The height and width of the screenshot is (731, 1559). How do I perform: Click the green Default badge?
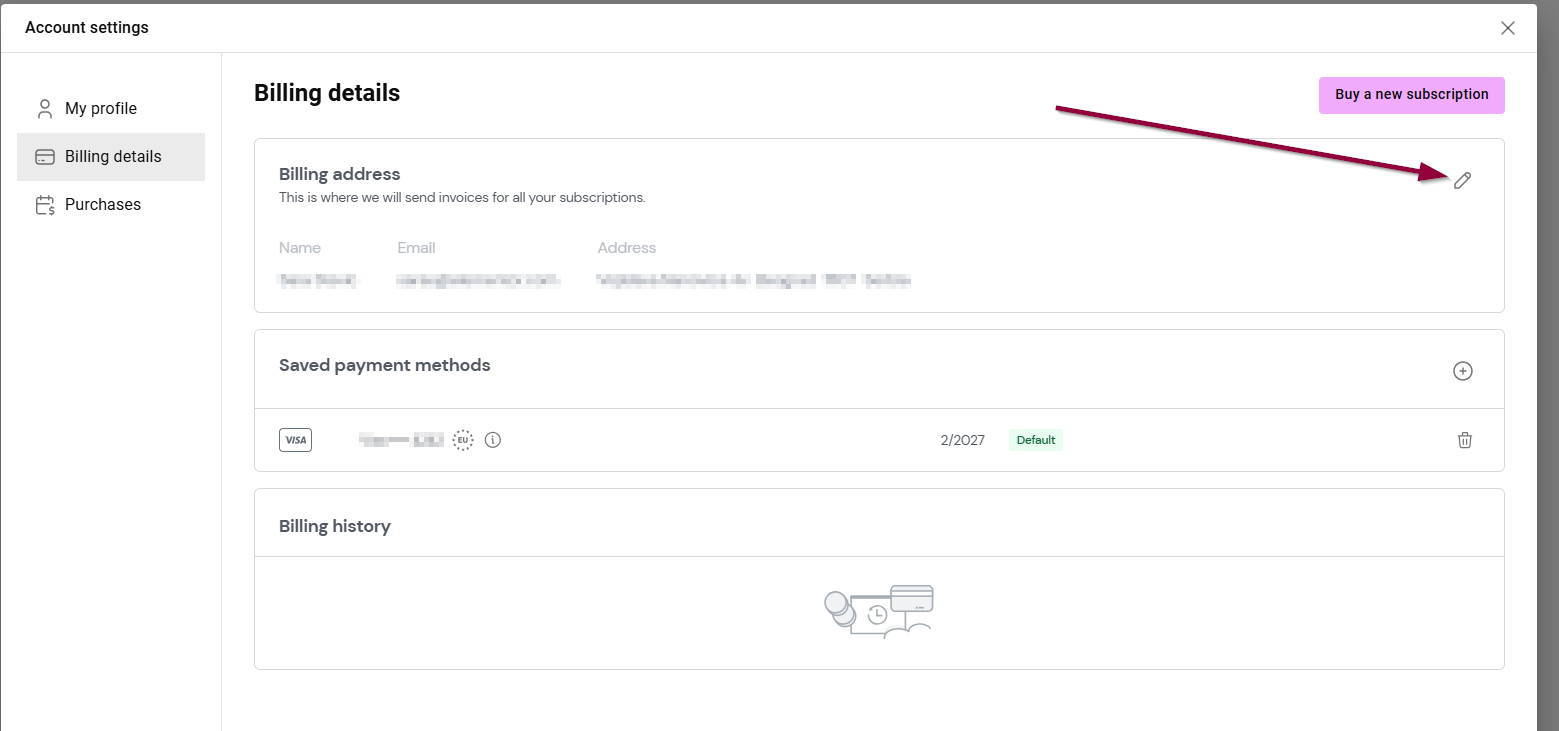pyautogui.click(x=1035, y=440)
